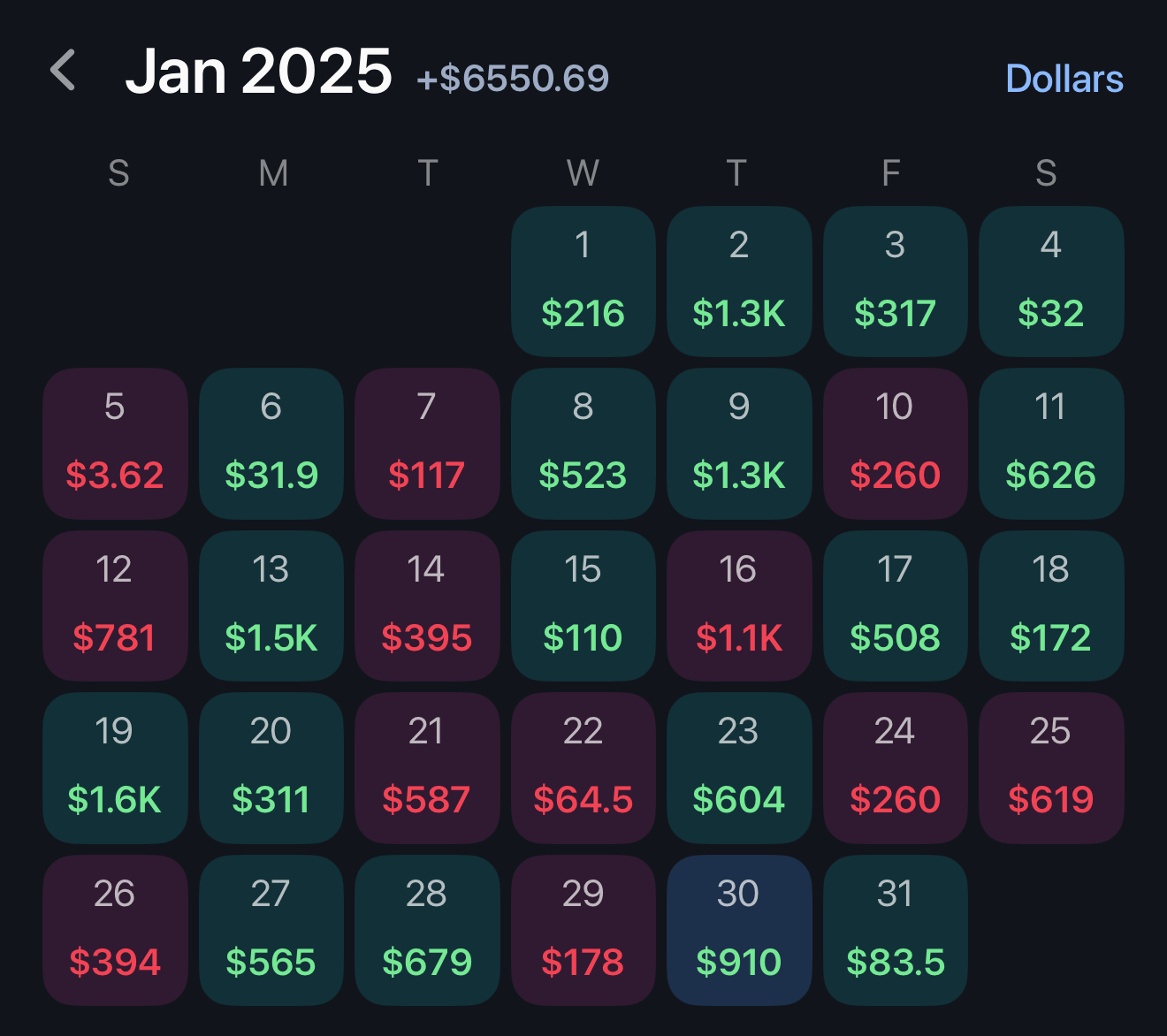This screenshot has width=1167, height=1036.
Task: Select January 19 showing $1.6K gain
Action: (115, 767)
